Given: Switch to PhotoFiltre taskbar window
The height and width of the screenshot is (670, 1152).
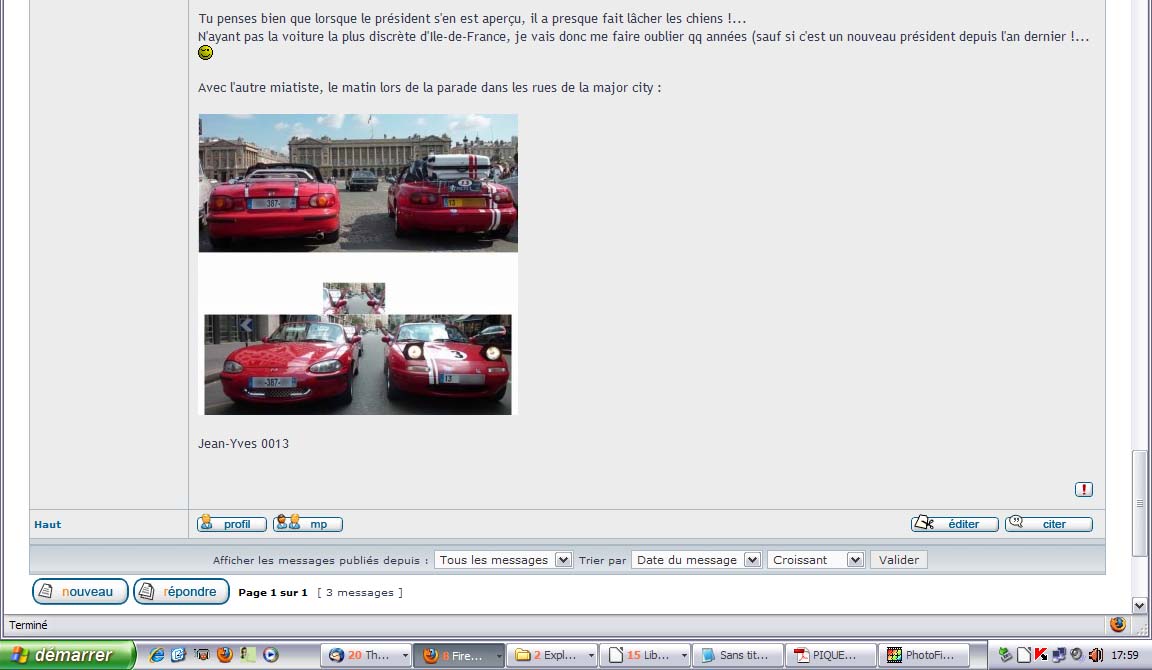Looking at the screenshot, I should tap(924, 655).
